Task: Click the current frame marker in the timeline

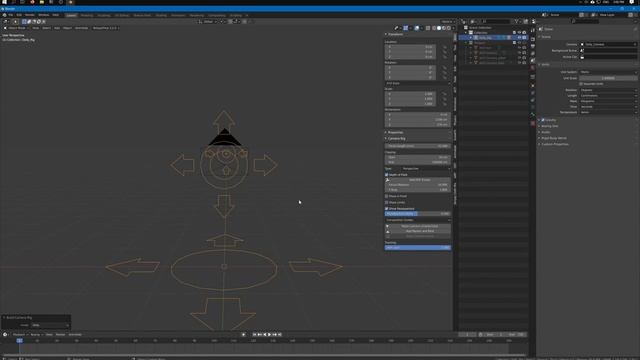Action: click(x=19, y=340)
